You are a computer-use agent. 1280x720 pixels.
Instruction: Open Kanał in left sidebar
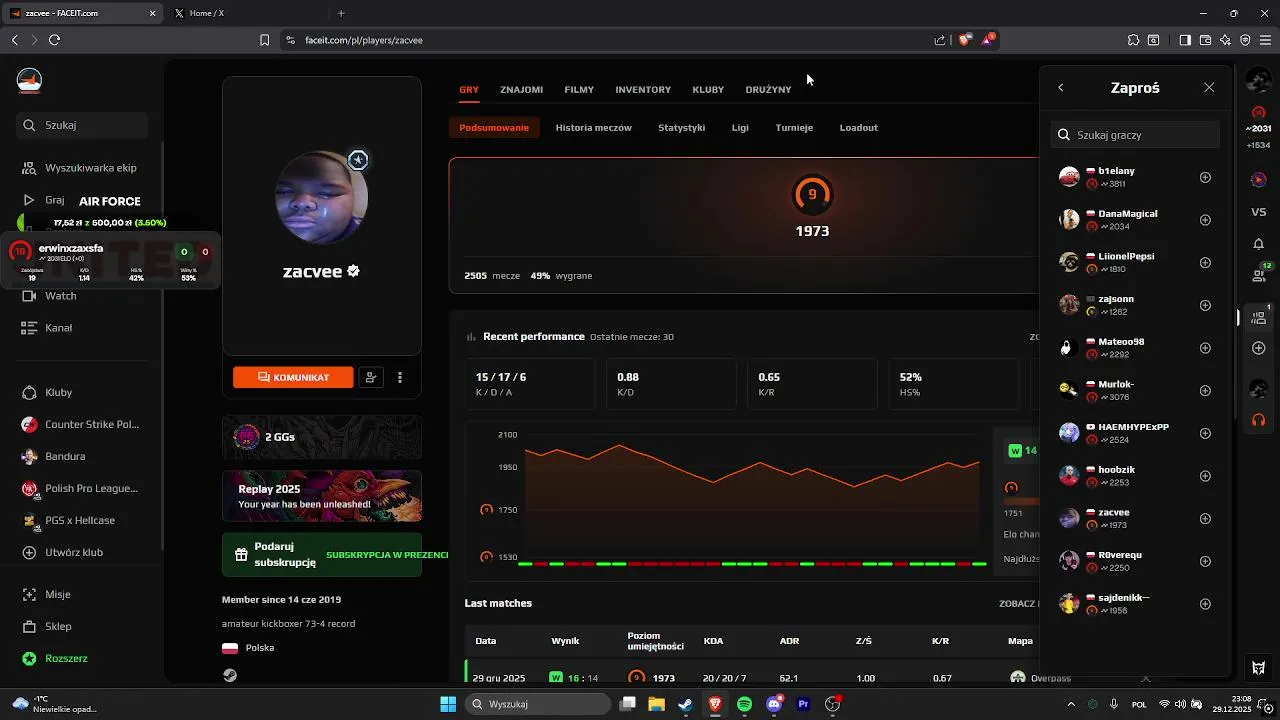(47, 328)
